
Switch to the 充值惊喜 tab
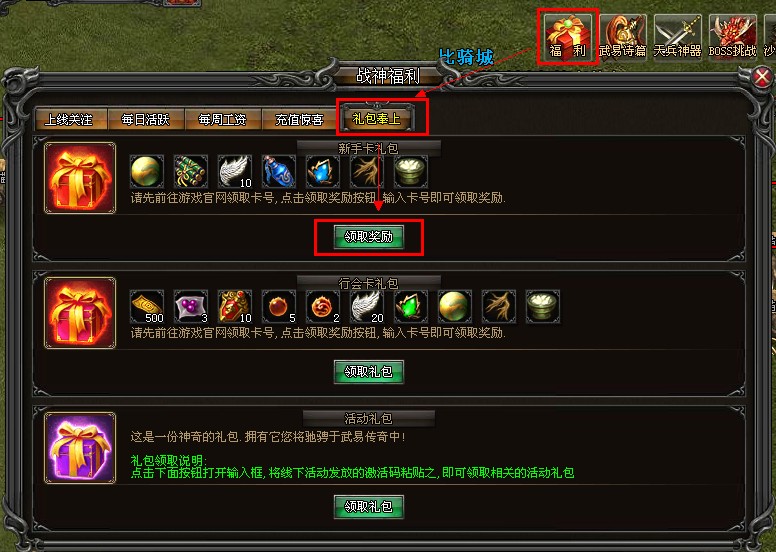click(299, 119)
